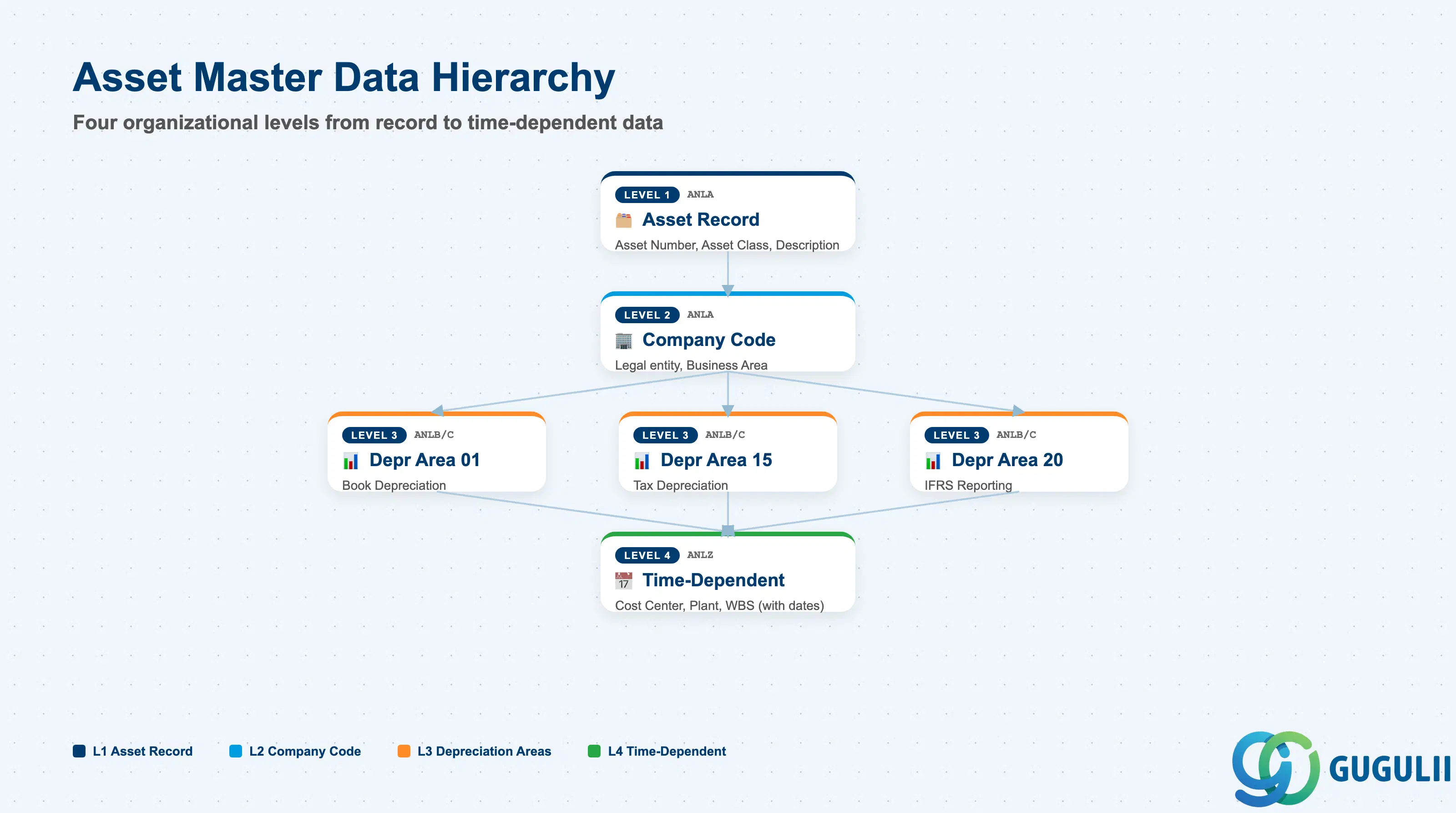Click the orange L3 legend swatch
The height and width of the screenshot is (813, 1456).
(404, 751)
